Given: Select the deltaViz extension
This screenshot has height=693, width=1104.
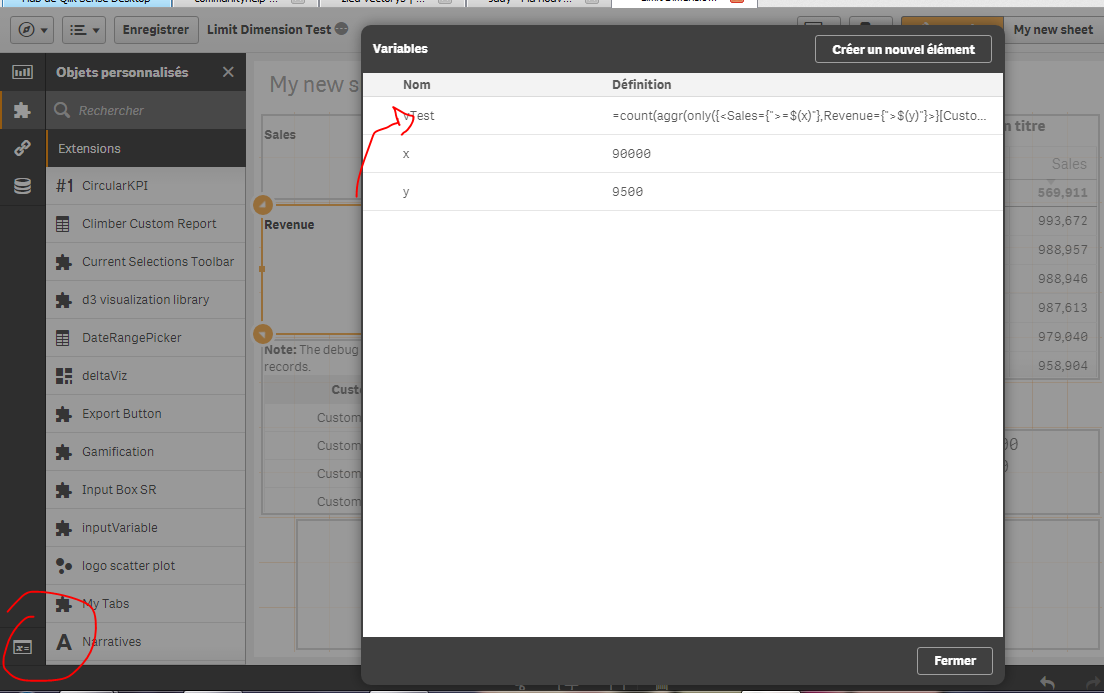Looking at the screenshot, I should coord(146,376).
